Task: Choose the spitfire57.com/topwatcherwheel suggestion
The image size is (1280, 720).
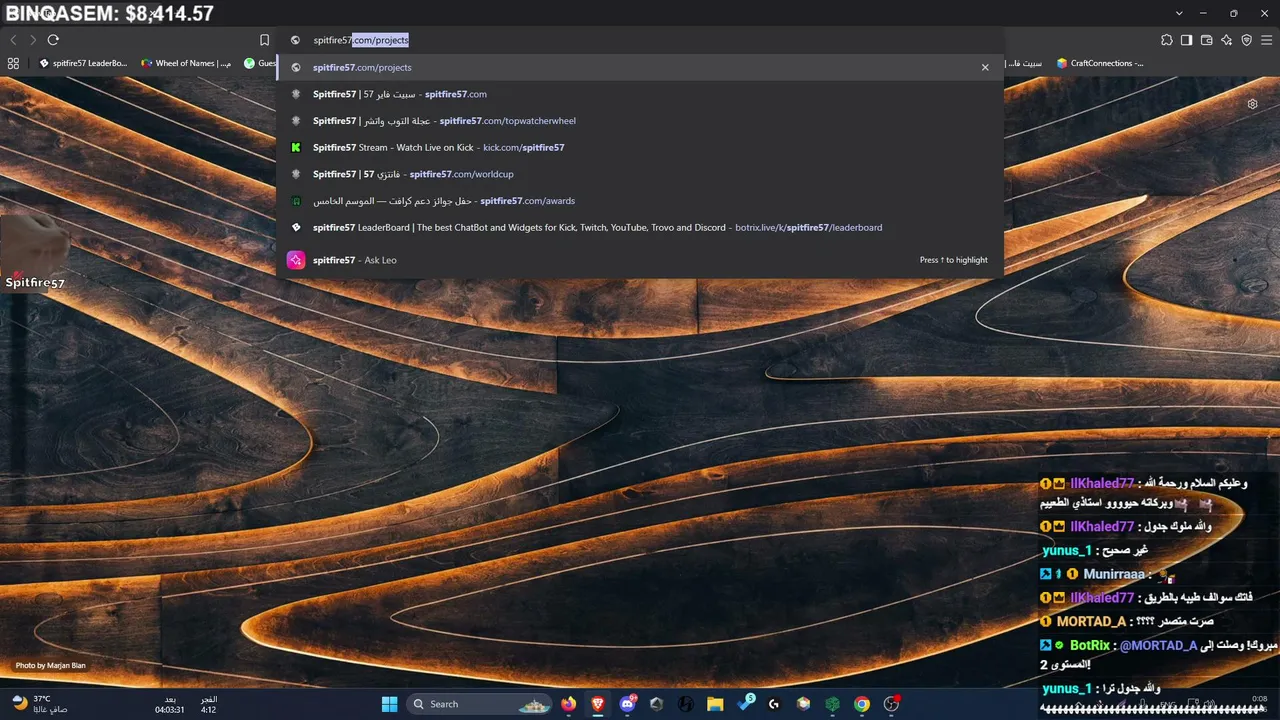Action: point(640,121)
